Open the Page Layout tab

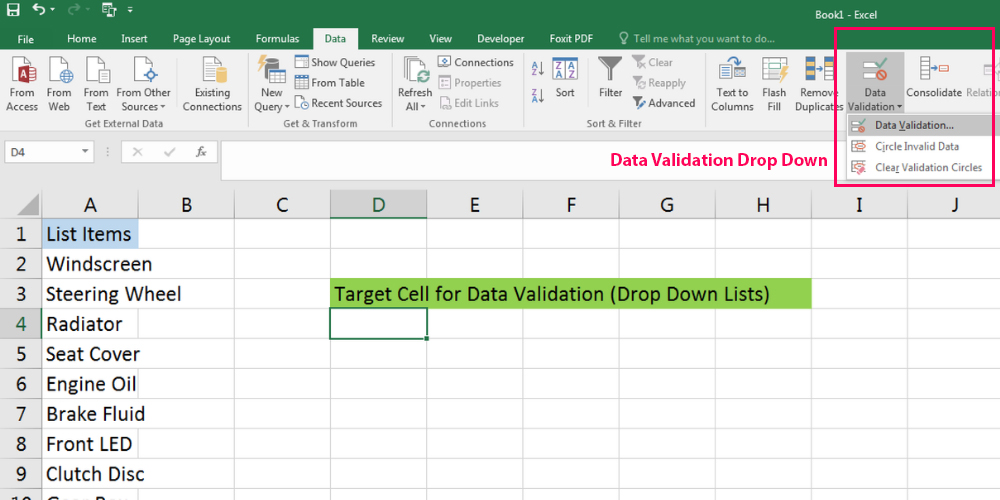201,39
